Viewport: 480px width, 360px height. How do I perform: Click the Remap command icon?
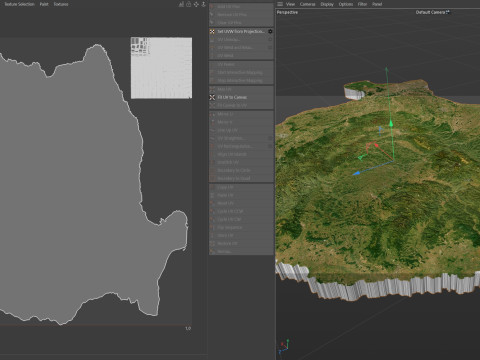[212, 251]
